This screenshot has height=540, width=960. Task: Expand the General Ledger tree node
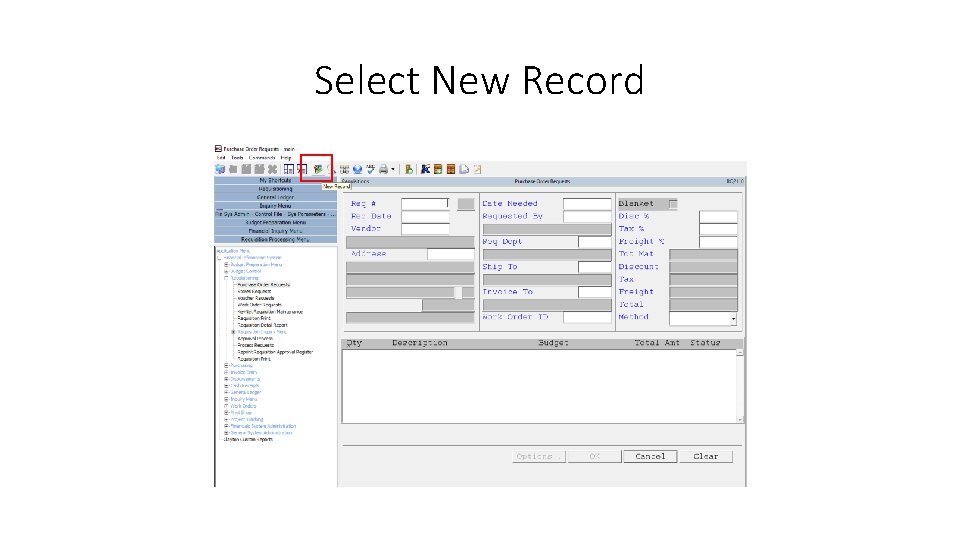coord(227,392)
